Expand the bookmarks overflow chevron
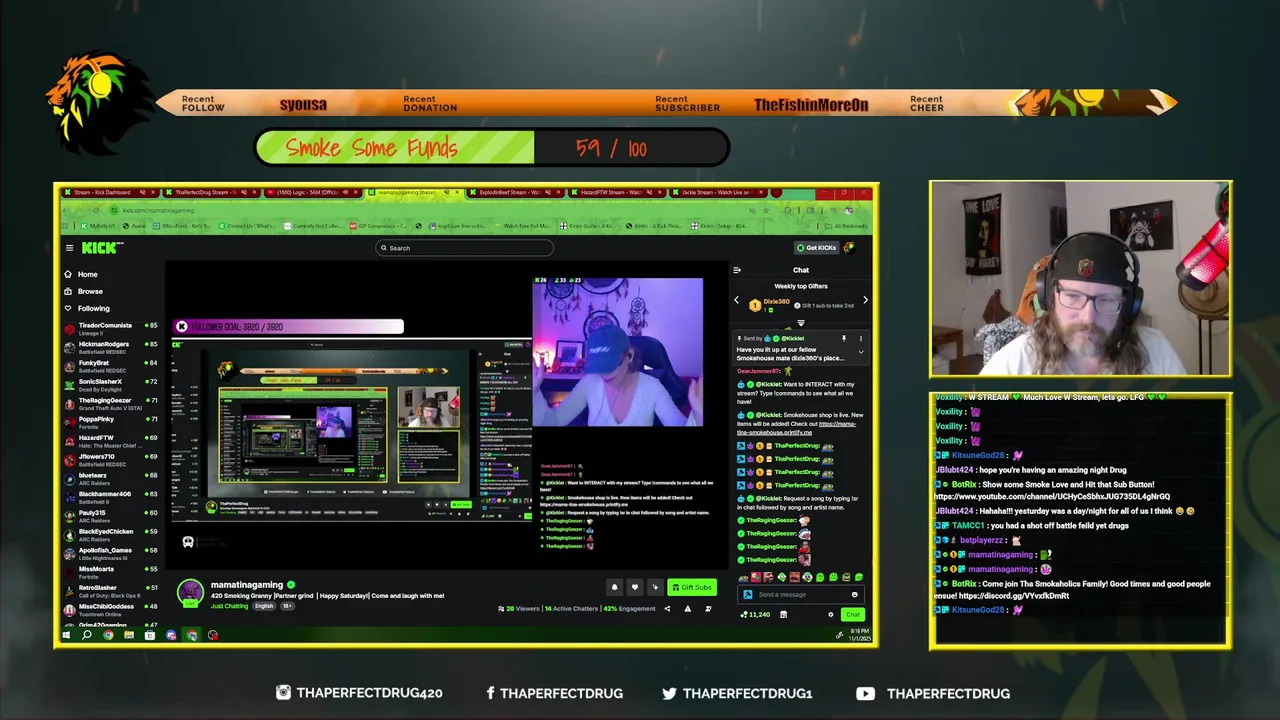The image size is (1280, 720). tap(807, 226)
